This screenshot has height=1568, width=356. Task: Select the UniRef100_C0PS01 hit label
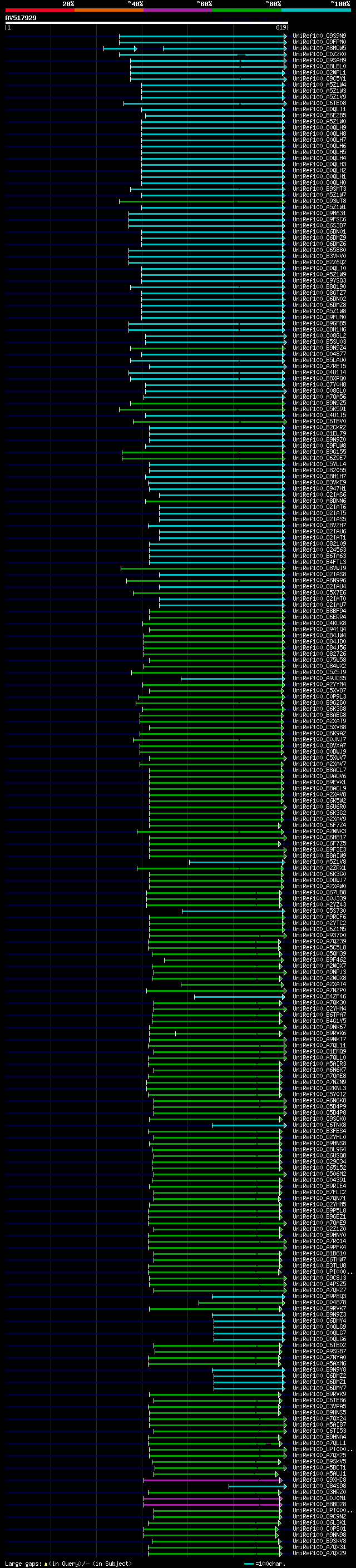319,1529
